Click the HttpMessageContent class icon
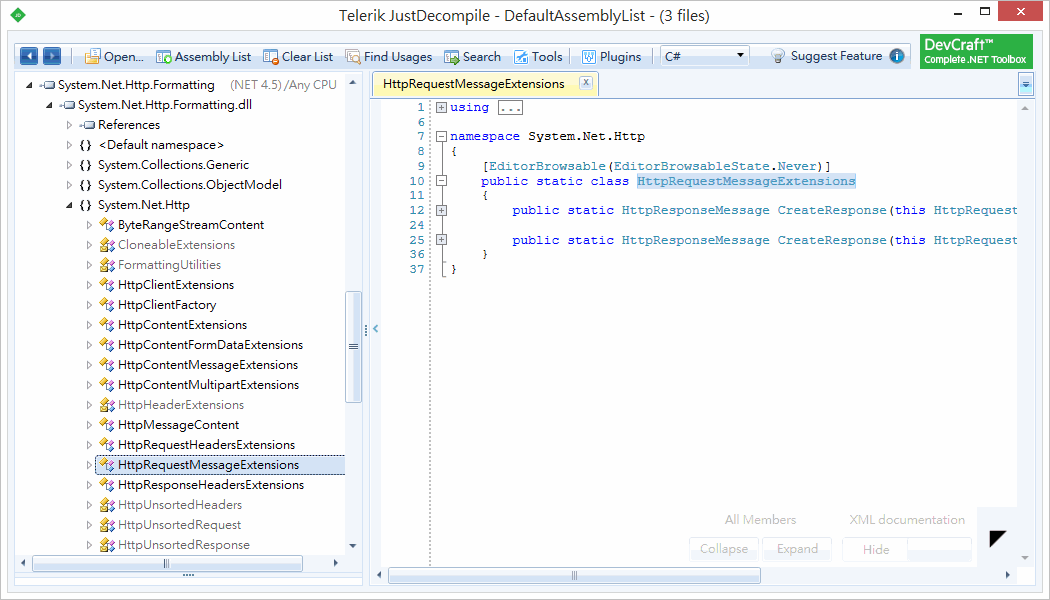 point(106,425)
